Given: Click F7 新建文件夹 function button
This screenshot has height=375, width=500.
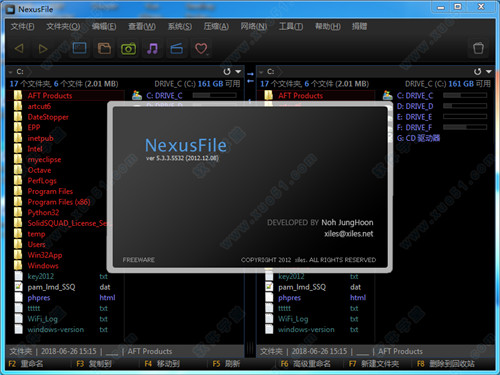Looking at the screenshot, I should click(x=374, y=364).
